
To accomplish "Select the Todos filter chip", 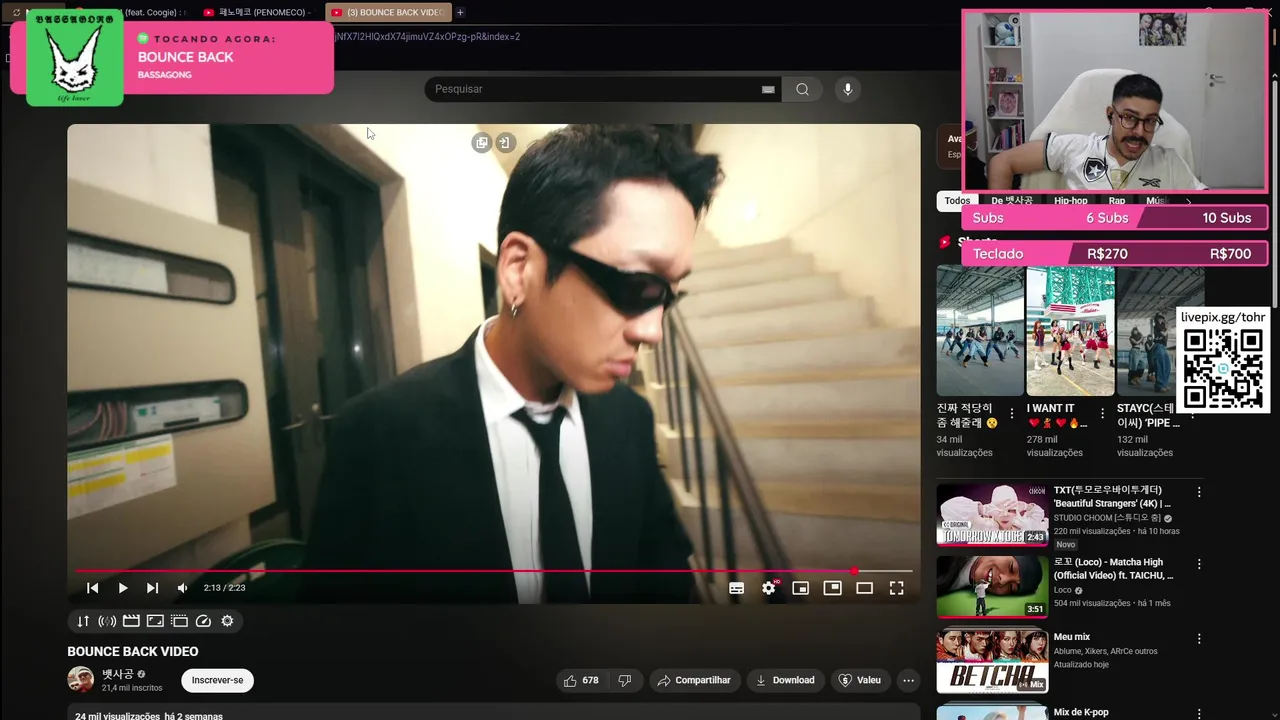I will 957,201.
